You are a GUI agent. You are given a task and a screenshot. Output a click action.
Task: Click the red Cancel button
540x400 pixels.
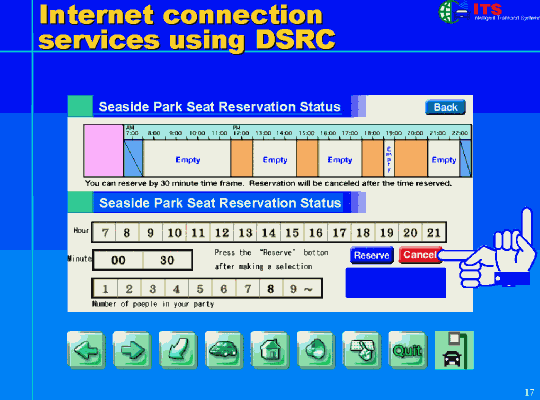pos(420,255)
